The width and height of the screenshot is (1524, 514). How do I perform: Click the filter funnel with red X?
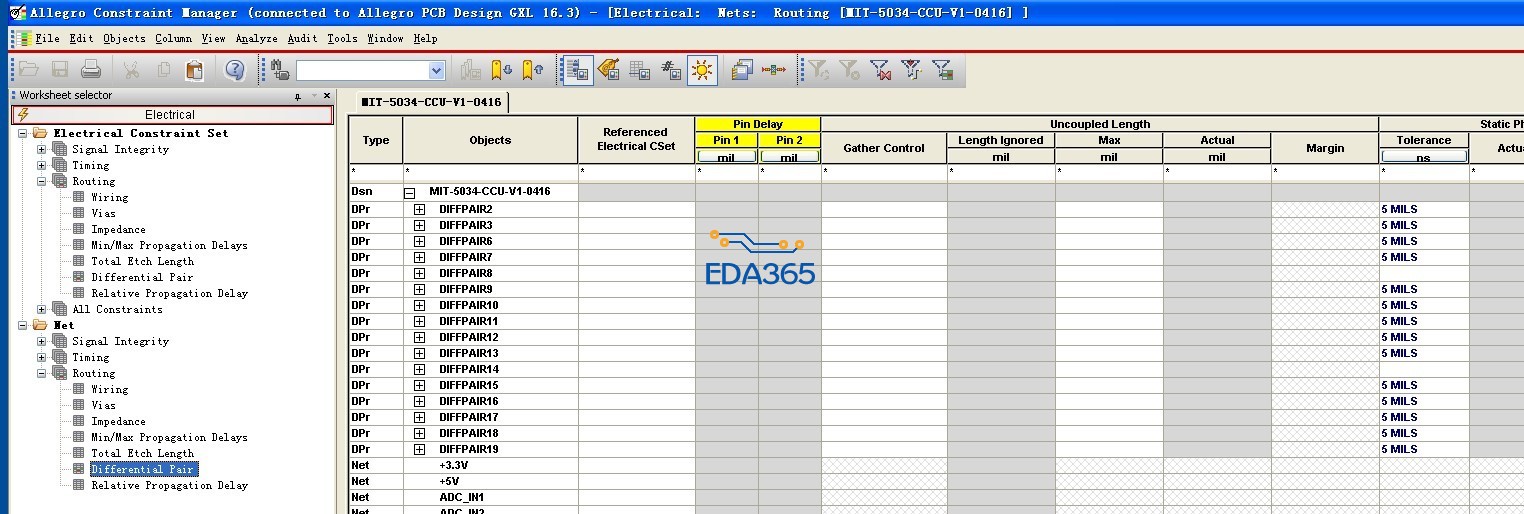pos(880,70)
